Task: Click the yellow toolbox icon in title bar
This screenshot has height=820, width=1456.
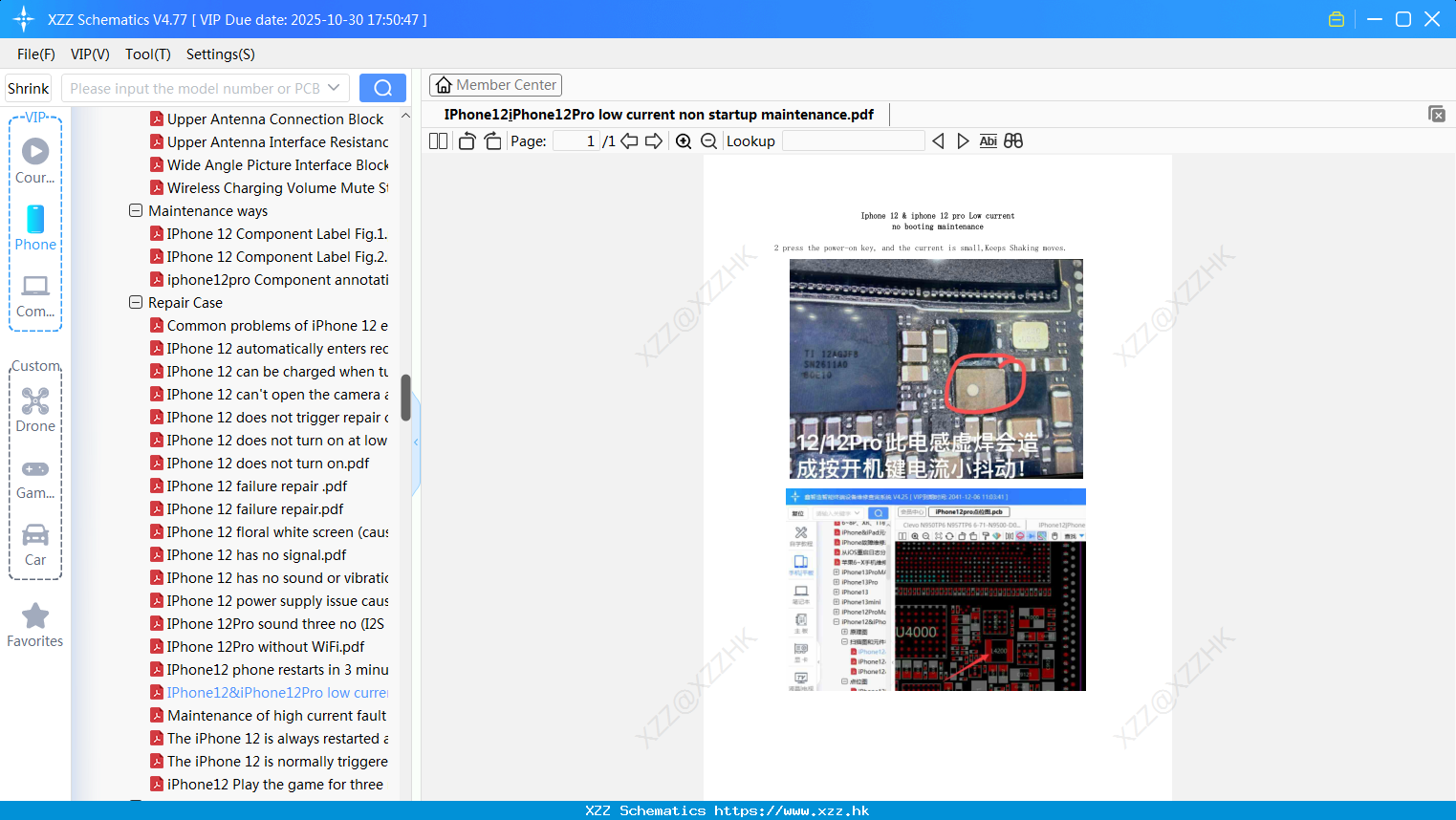Action: 1336,19
